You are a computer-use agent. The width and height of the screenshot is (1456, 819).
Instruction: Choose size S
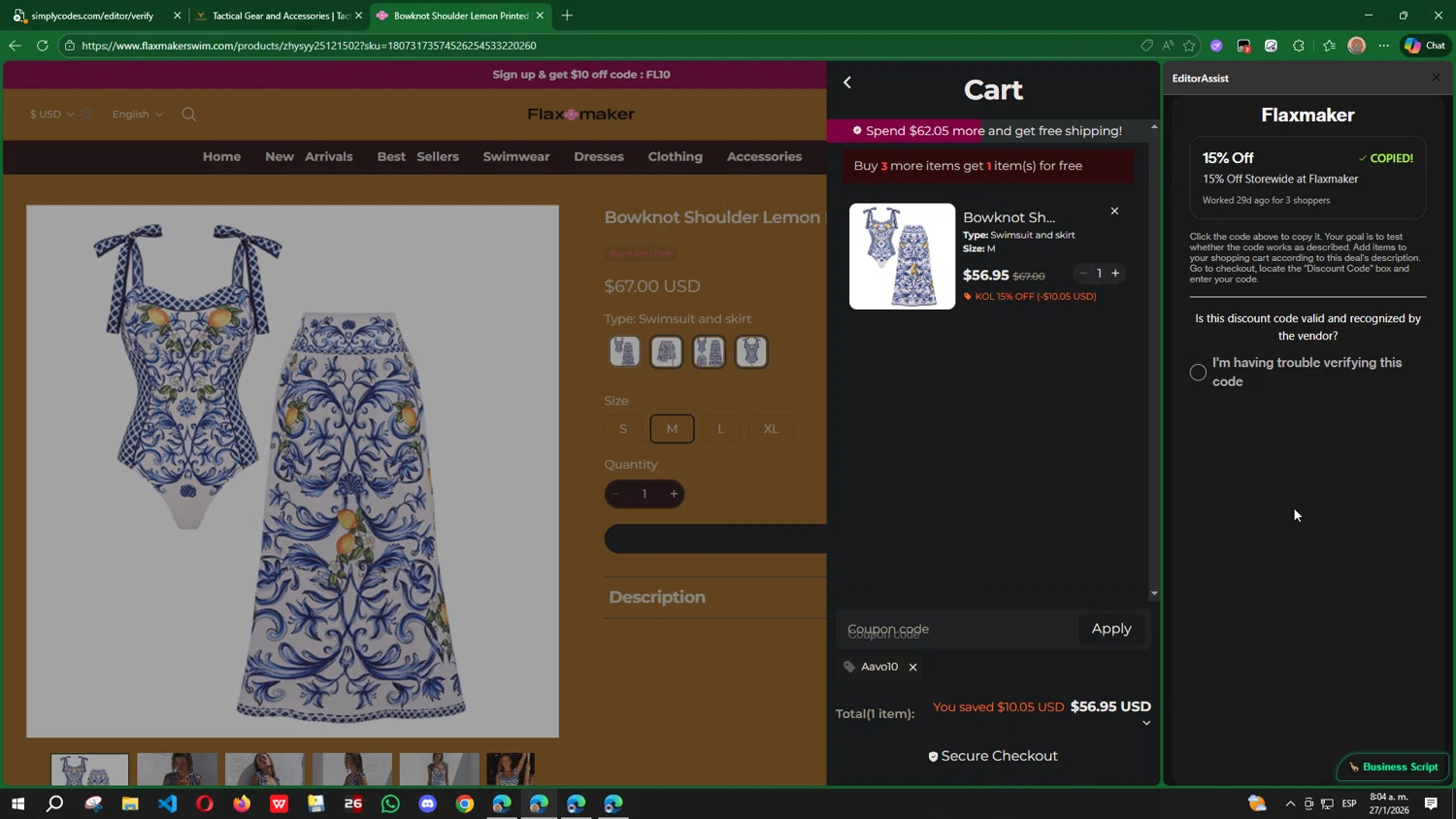pyautogui.click(x=623, y=429)
